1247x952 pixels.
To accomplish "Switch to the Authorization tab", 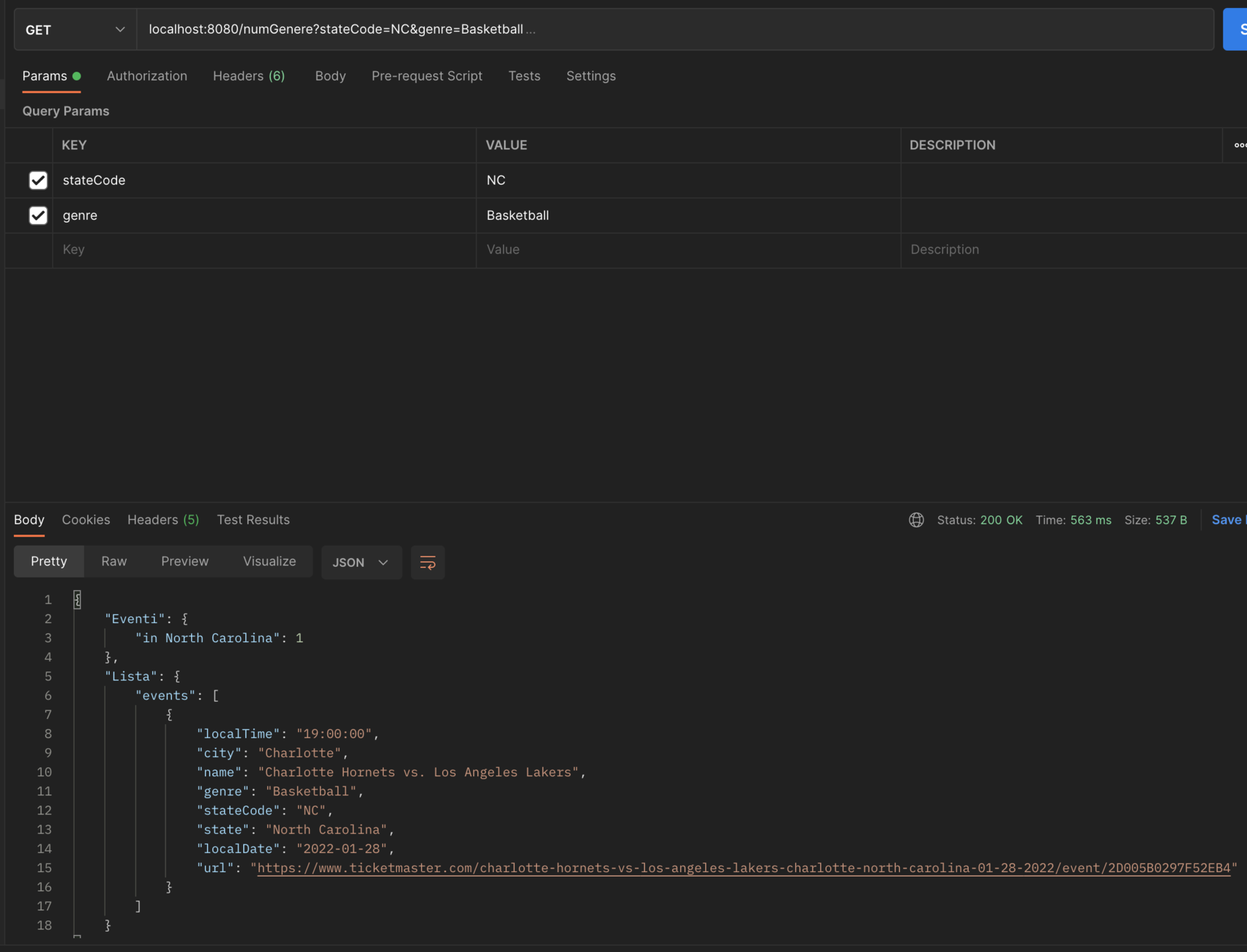I will click(146, 76).
